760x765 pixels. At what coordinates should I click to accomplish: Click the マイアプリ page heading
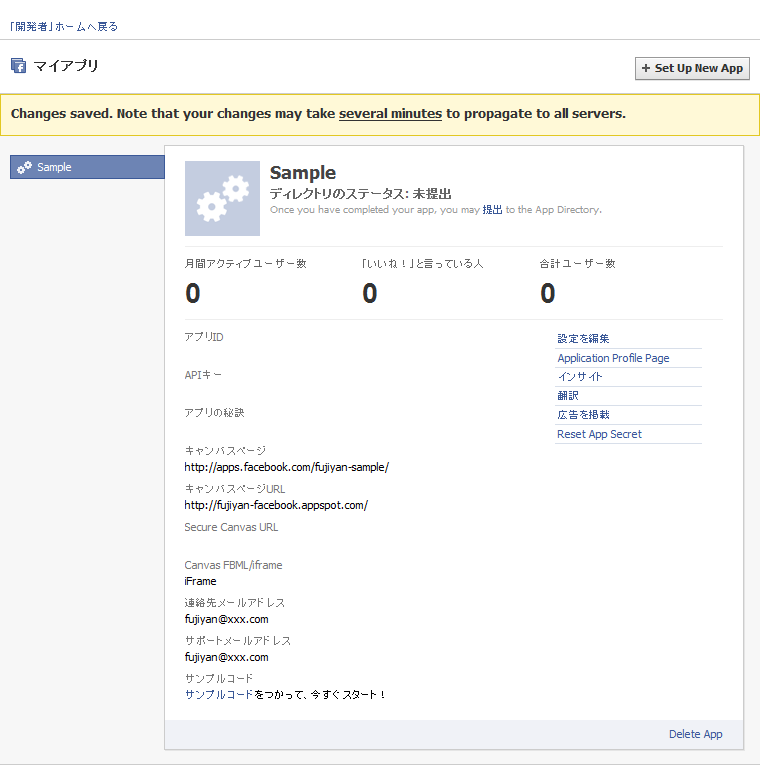pyautogui.click(x=66, y=65)
